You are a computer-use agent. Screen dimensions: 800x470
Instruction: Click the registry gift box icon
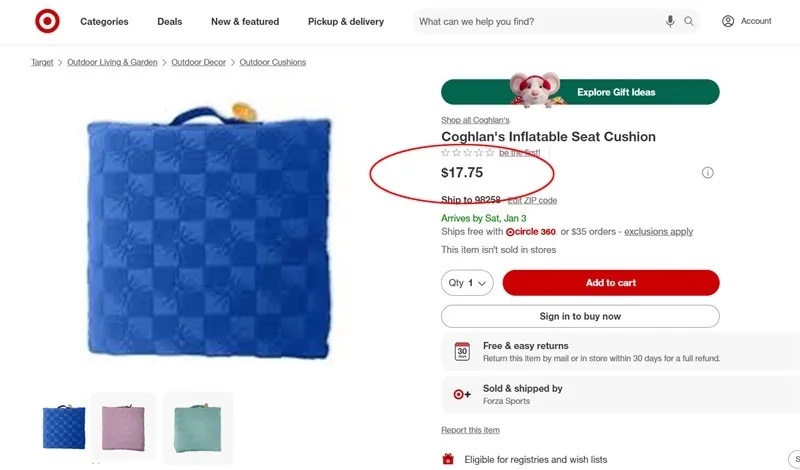click(448, 459)
